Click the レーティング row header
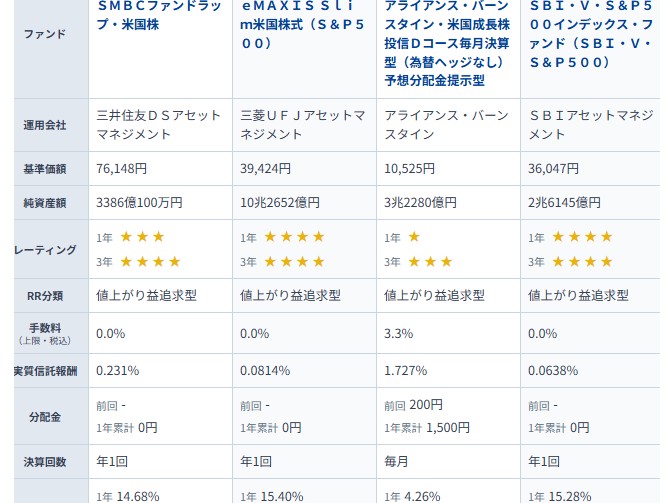 (x=44, y=249)
